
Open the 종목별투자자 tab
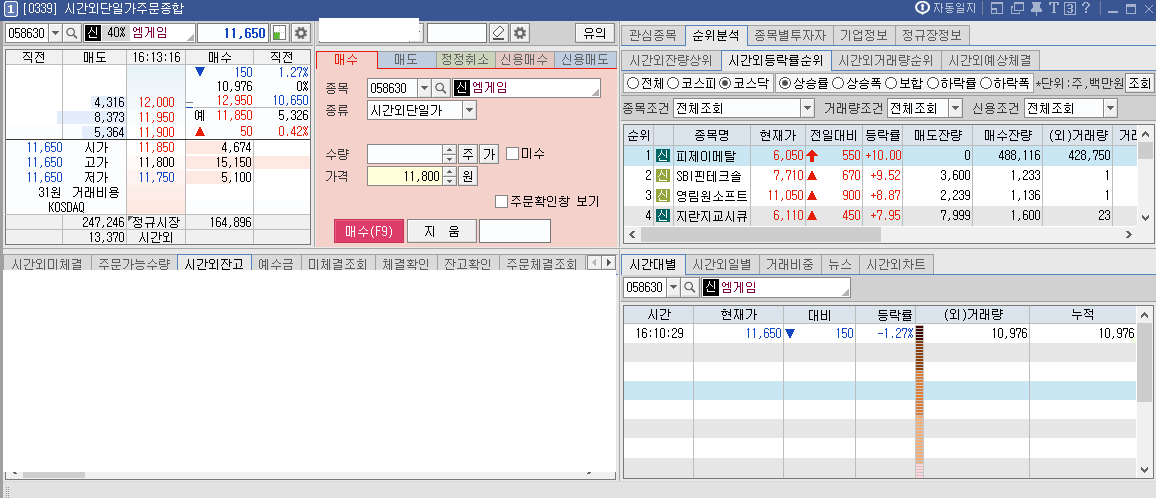pos(790,35)
